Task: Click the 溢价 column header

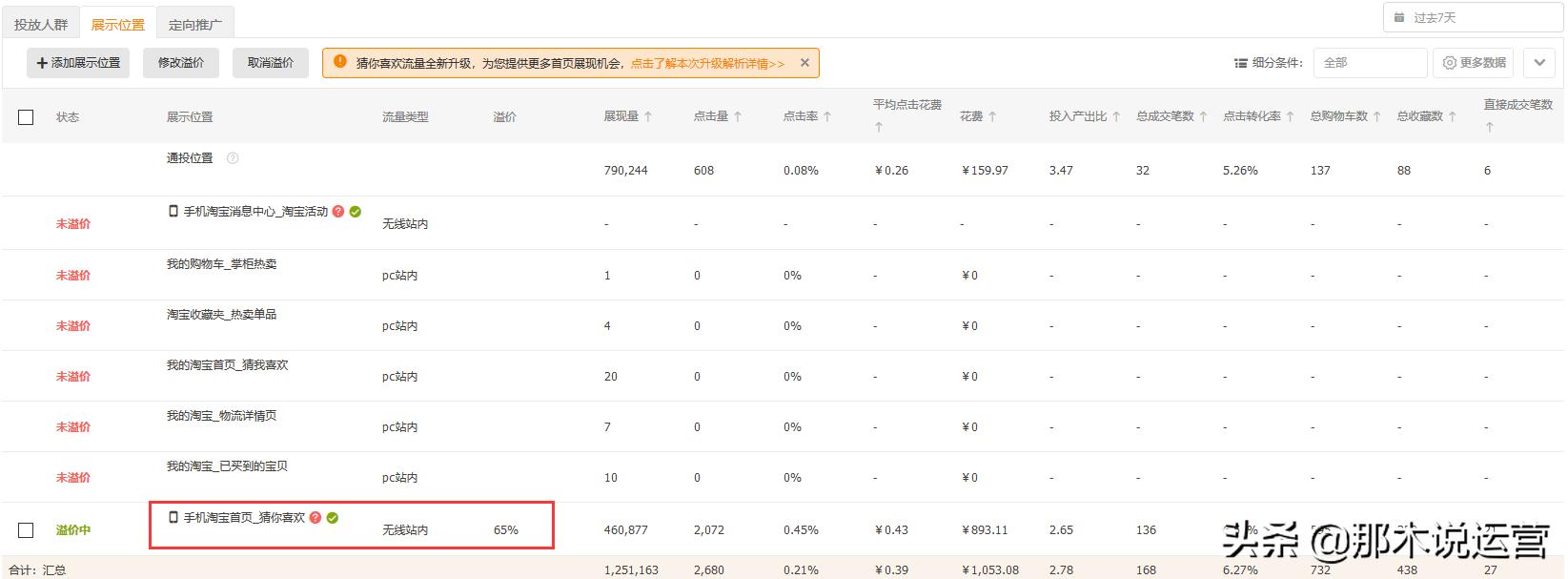Action: pos(504,117)
